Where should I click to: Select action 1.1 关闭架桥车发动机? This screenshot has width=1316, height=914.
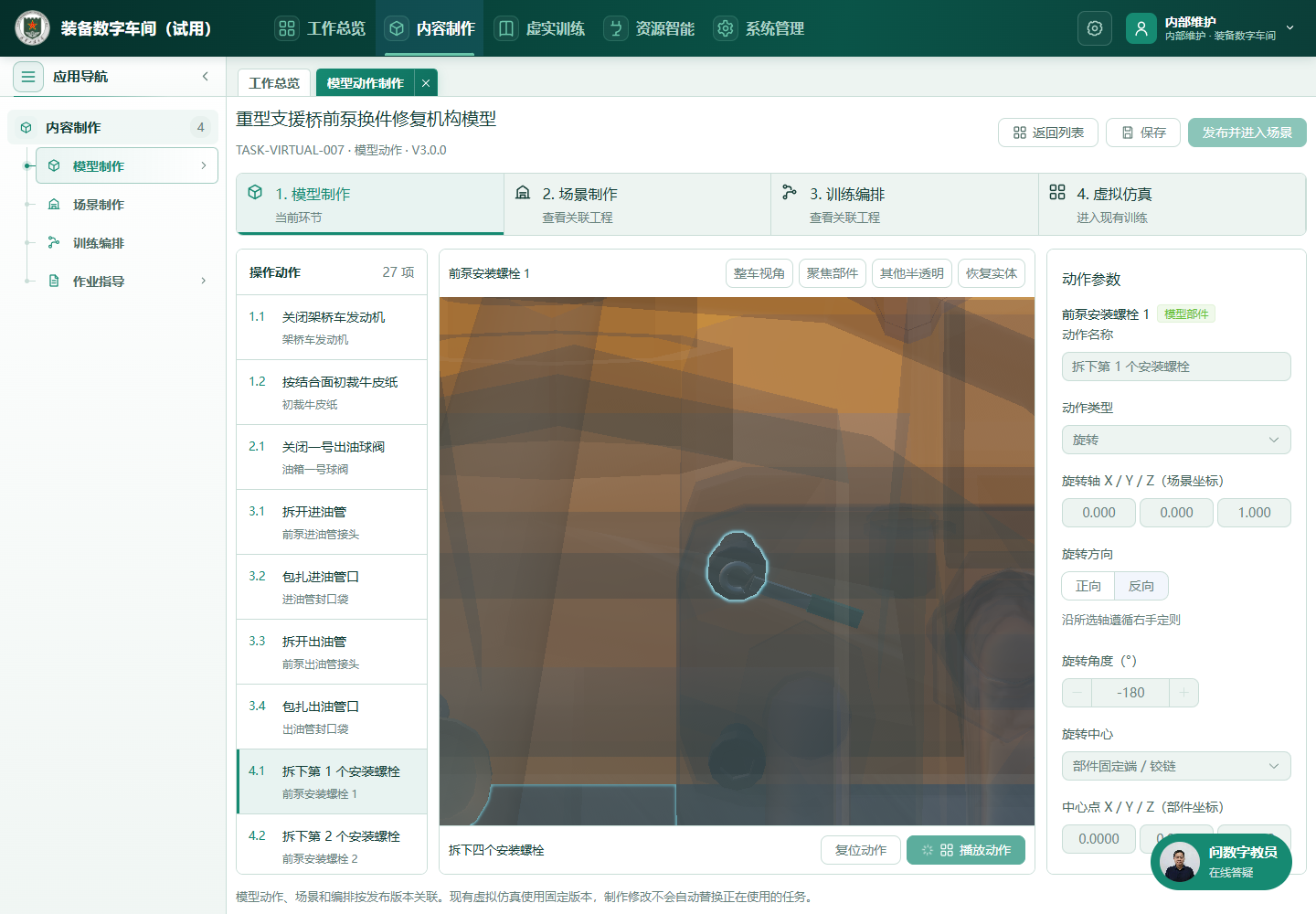[x=332, y=327]
